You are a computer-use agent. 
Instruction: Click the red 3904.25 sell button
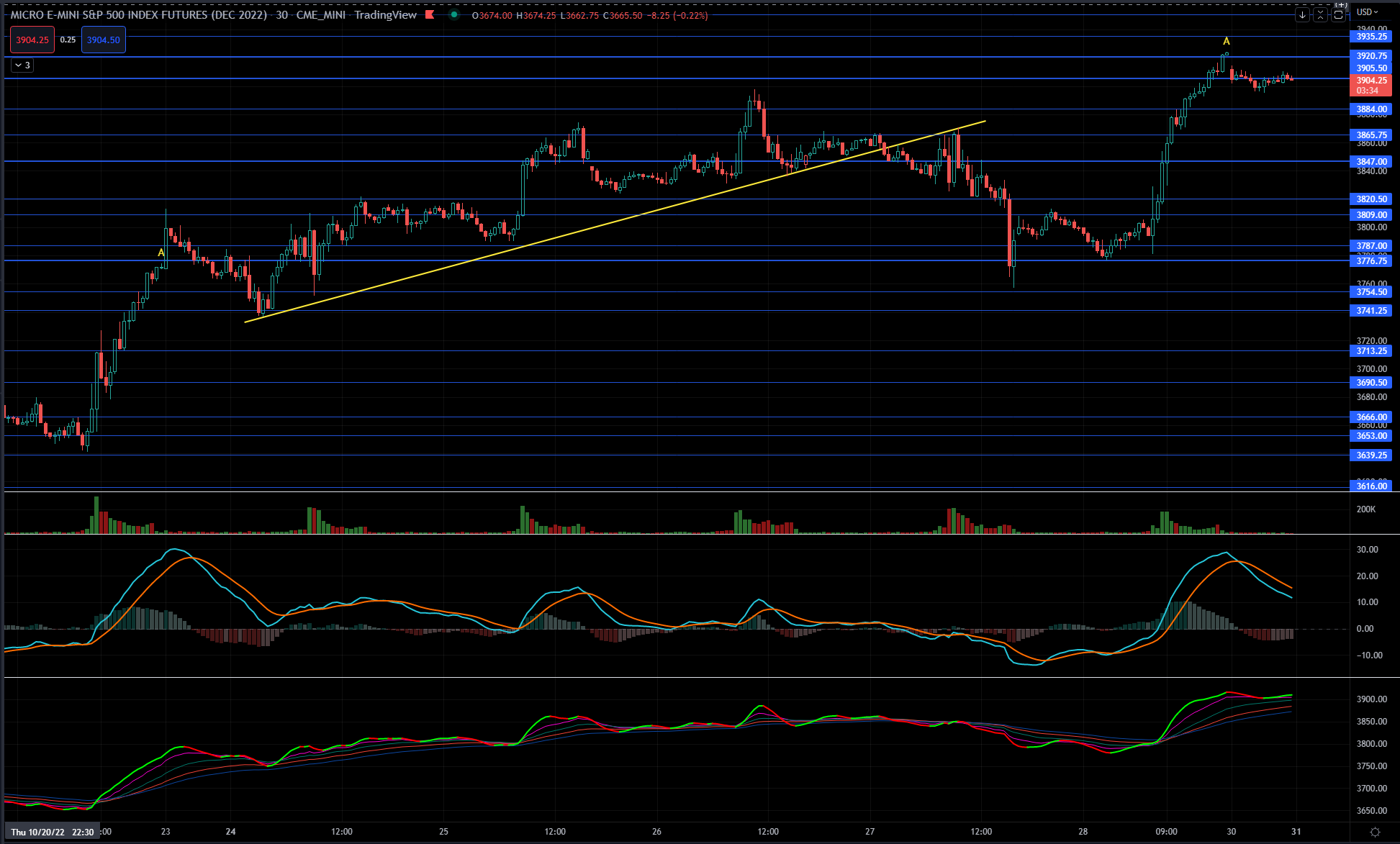[x=32, y=40]
